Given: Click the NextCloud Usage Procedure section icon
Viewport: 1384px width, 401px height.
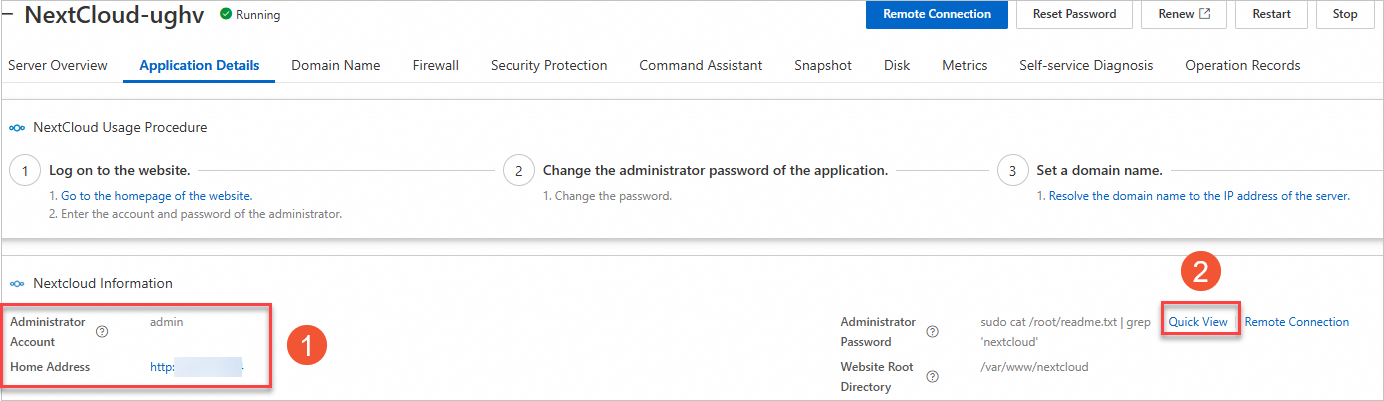Looking at the screenshot, I should click(x=17, y=128).
